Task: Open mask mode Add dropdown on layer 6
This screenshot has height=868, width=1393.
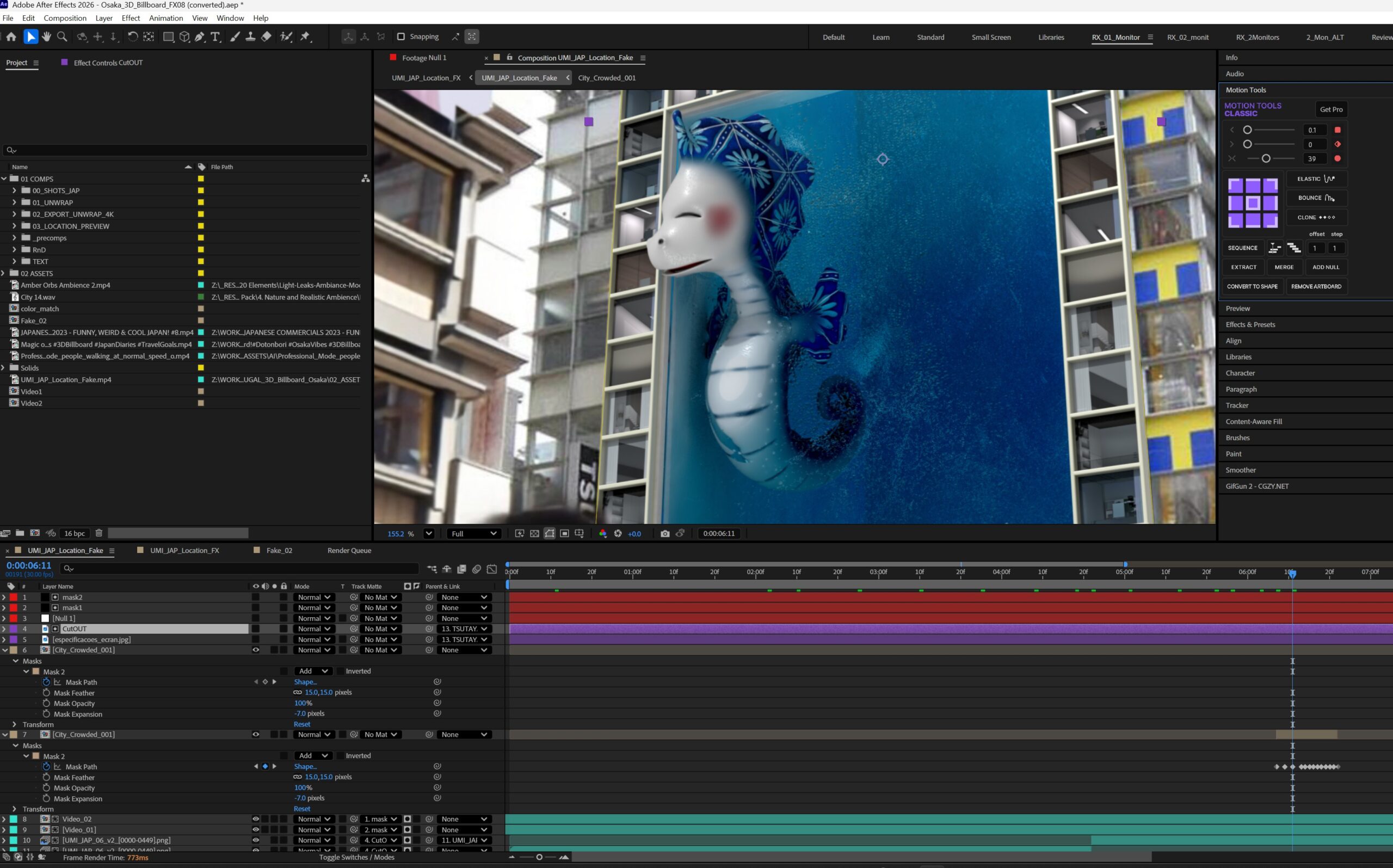Action: coord(313,671)
